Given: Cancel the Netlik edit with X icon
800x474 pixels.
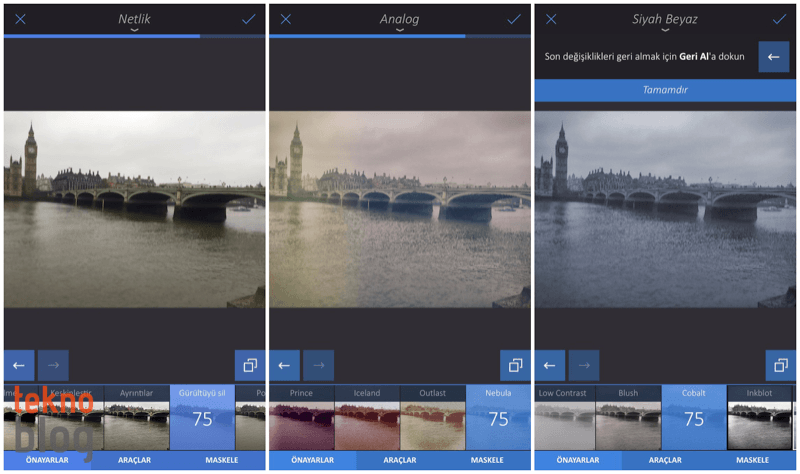Looking at the screenshot, I should tap(20, 19).
